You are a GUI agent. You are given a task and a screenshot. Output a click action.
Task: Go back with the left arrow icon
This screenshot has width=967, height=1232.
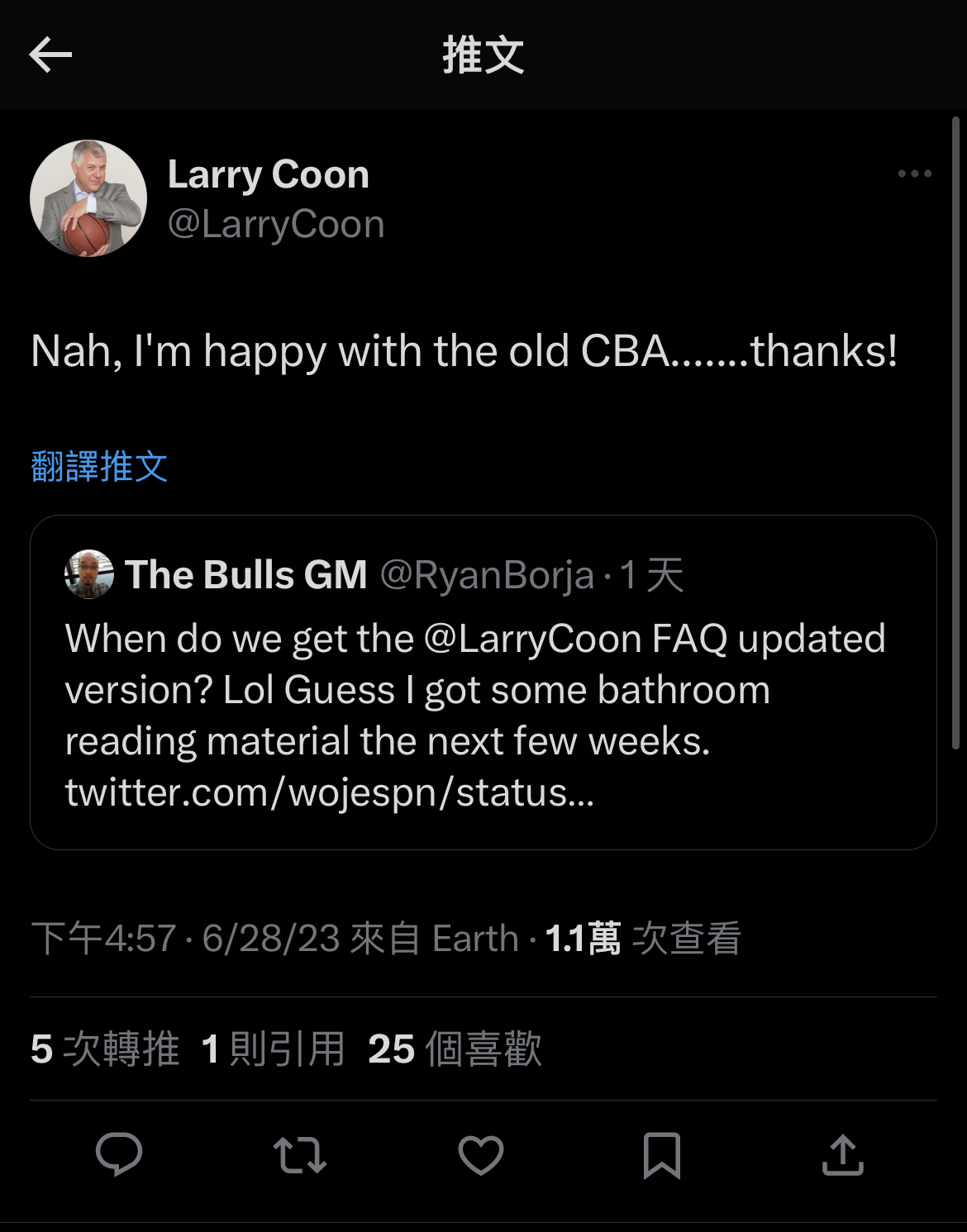[50, 55]
